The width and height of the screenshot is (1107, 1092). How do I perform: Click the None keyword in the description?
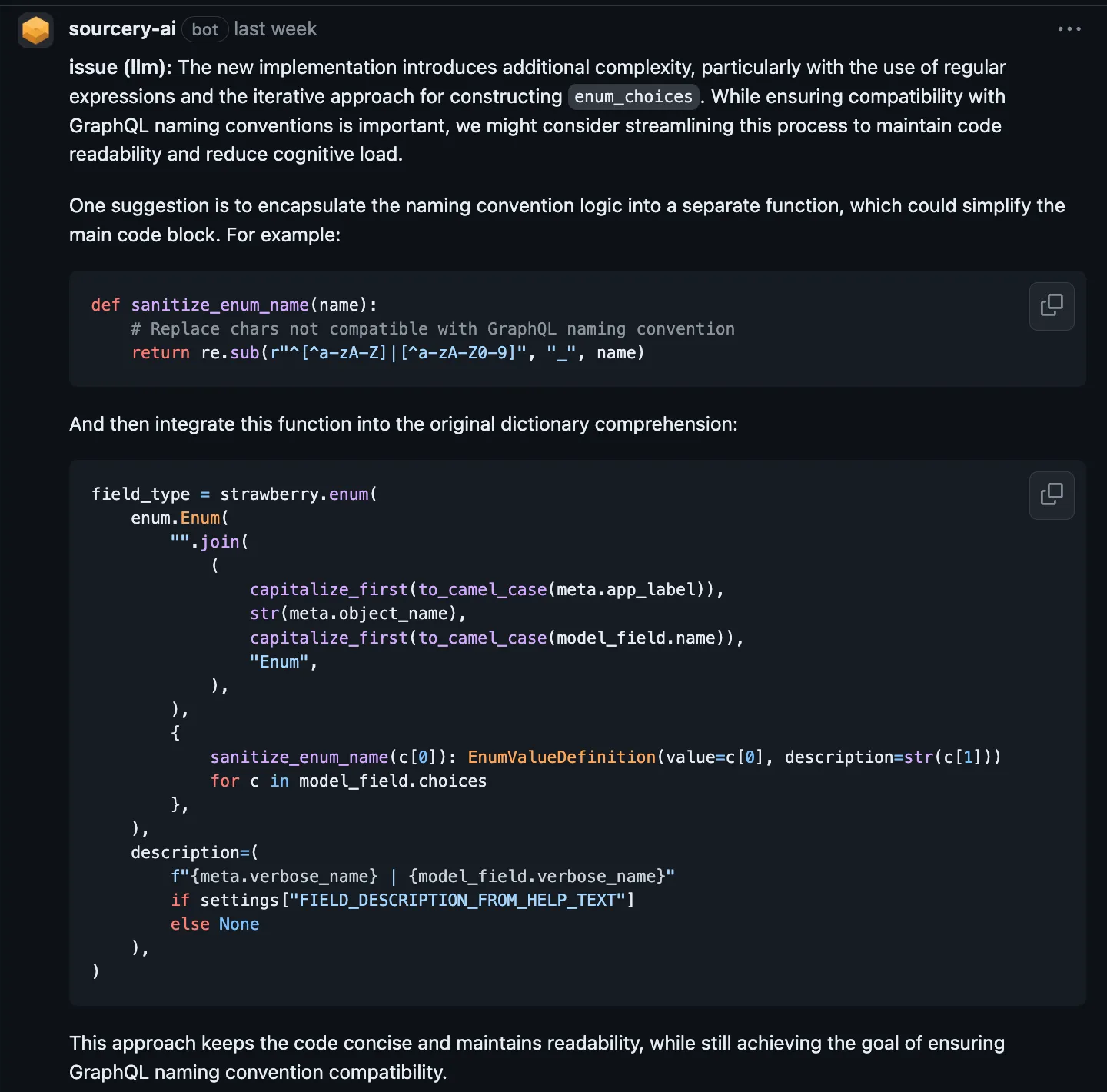click(239, 924)
